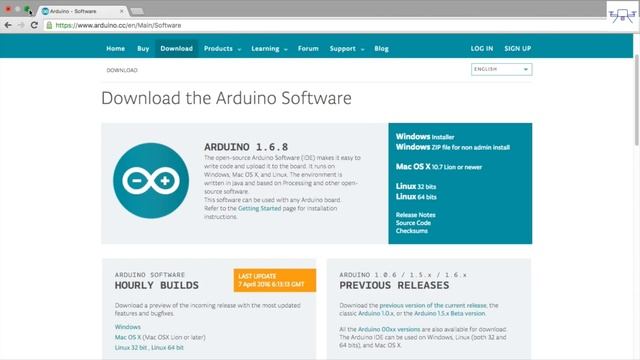Open the Release Notes link
Screen dimensions: 640x360
point(416,215)
